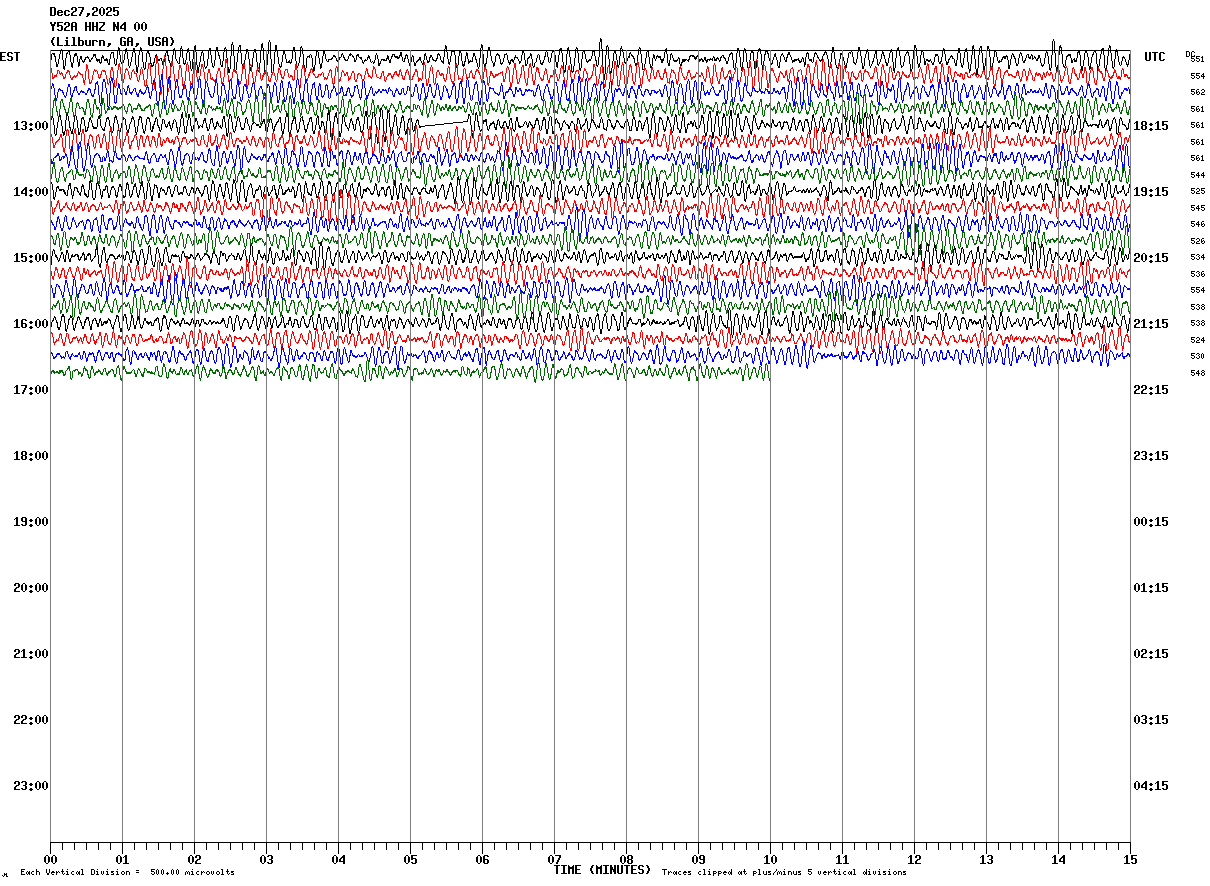Click the DC offset value 545
This screenshot has width=1210, height=886.
(x=1197, y=208)
